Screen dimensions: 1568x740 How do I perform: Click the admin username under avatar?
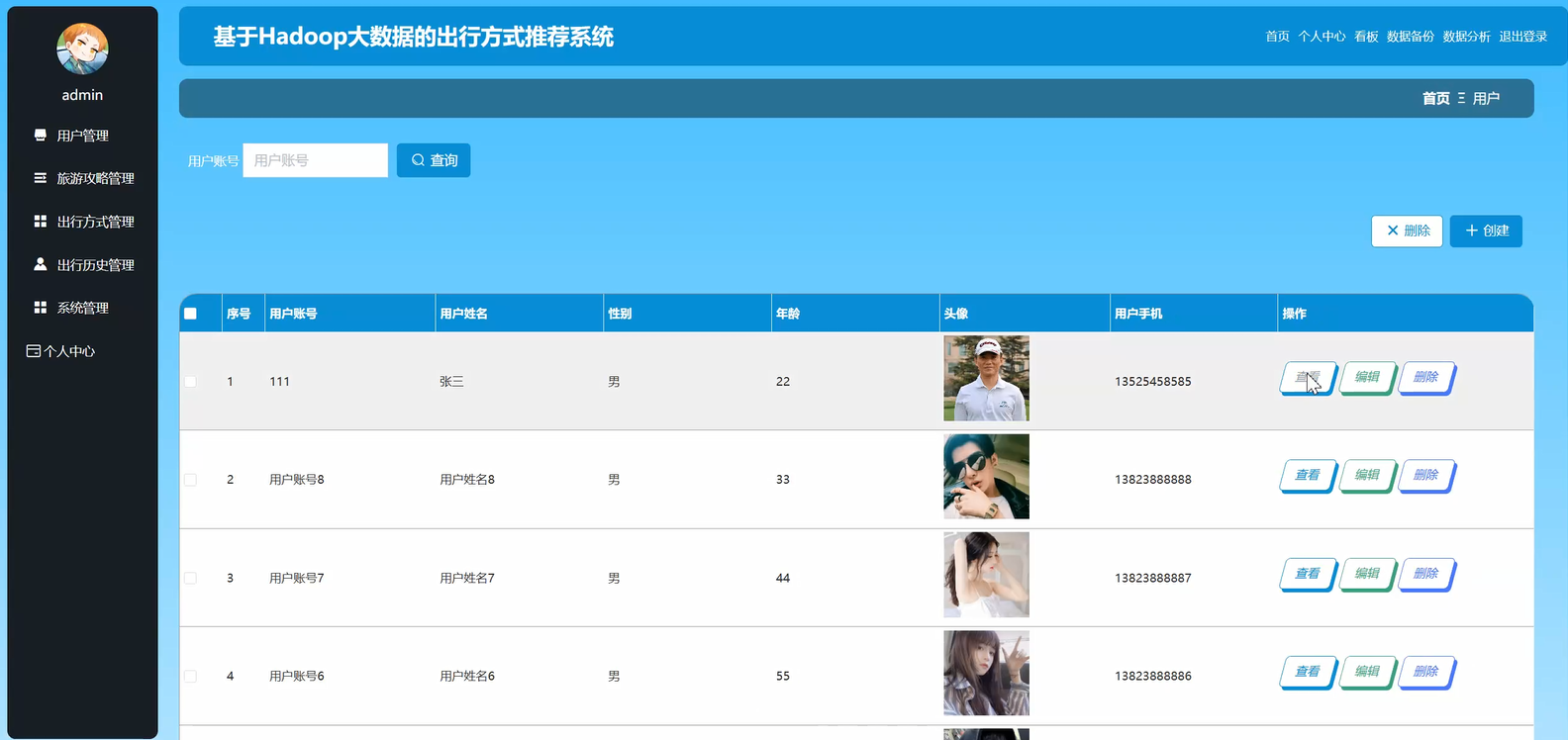pyautogui.click(x=82, y=95)
